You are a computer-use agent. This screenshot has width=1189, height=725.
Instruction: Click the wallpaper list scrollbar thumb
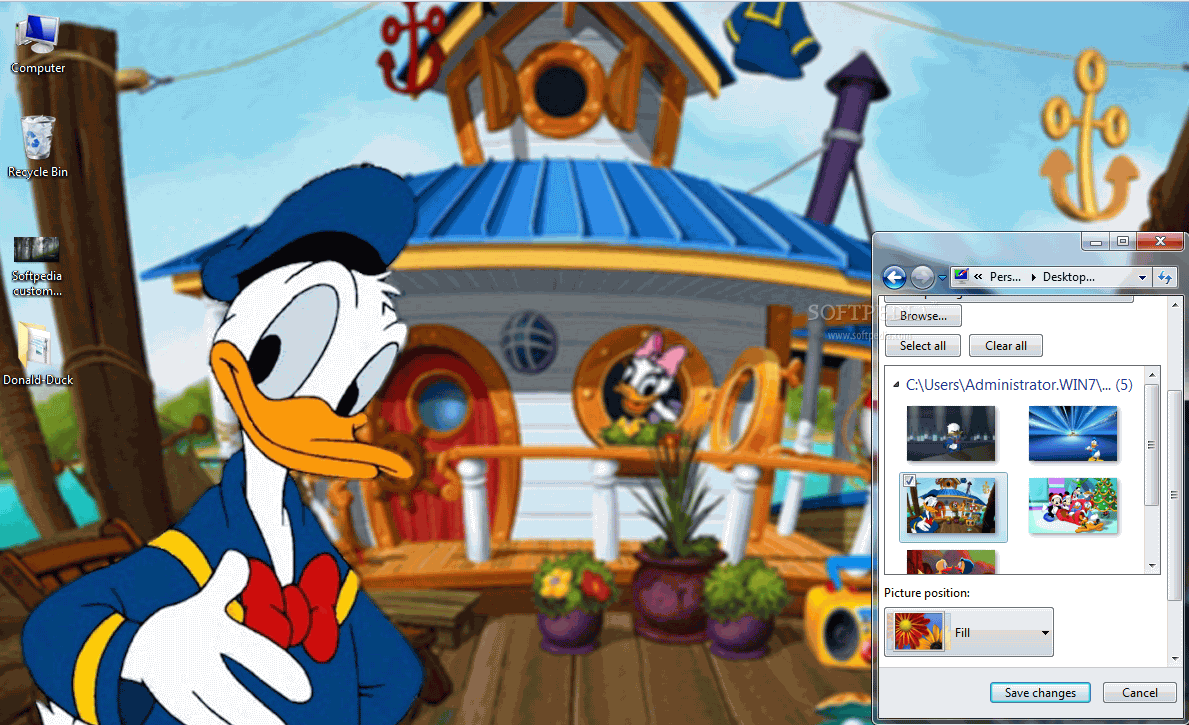coord(1151,444)
